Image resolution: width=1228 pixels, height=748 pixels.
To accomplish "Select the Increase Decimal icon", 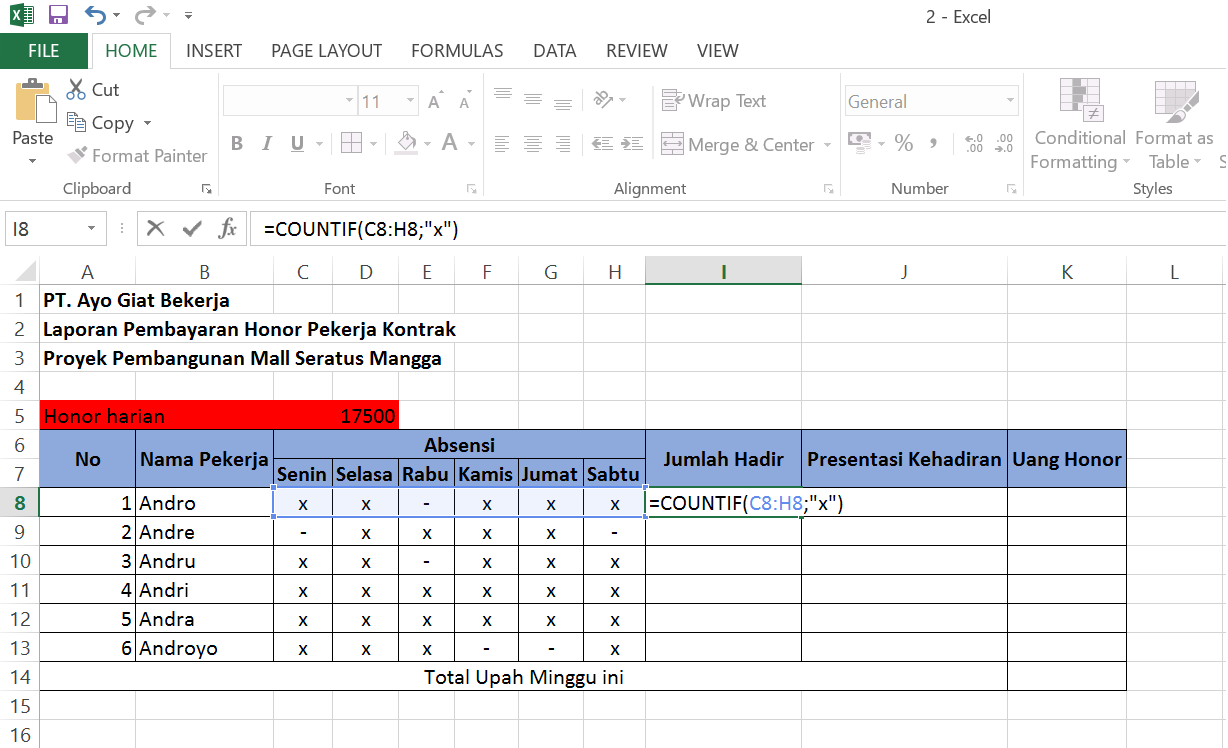I will 973,143.
